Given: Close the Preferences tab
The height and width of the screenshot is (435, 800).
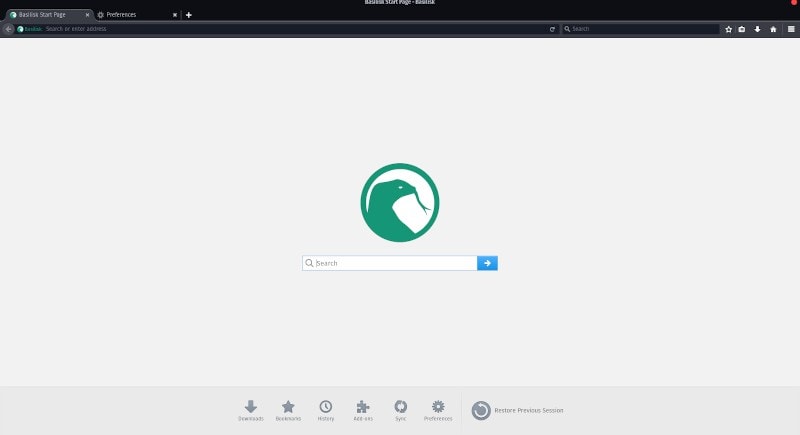Looking at the screenshot, I should 174,15.
